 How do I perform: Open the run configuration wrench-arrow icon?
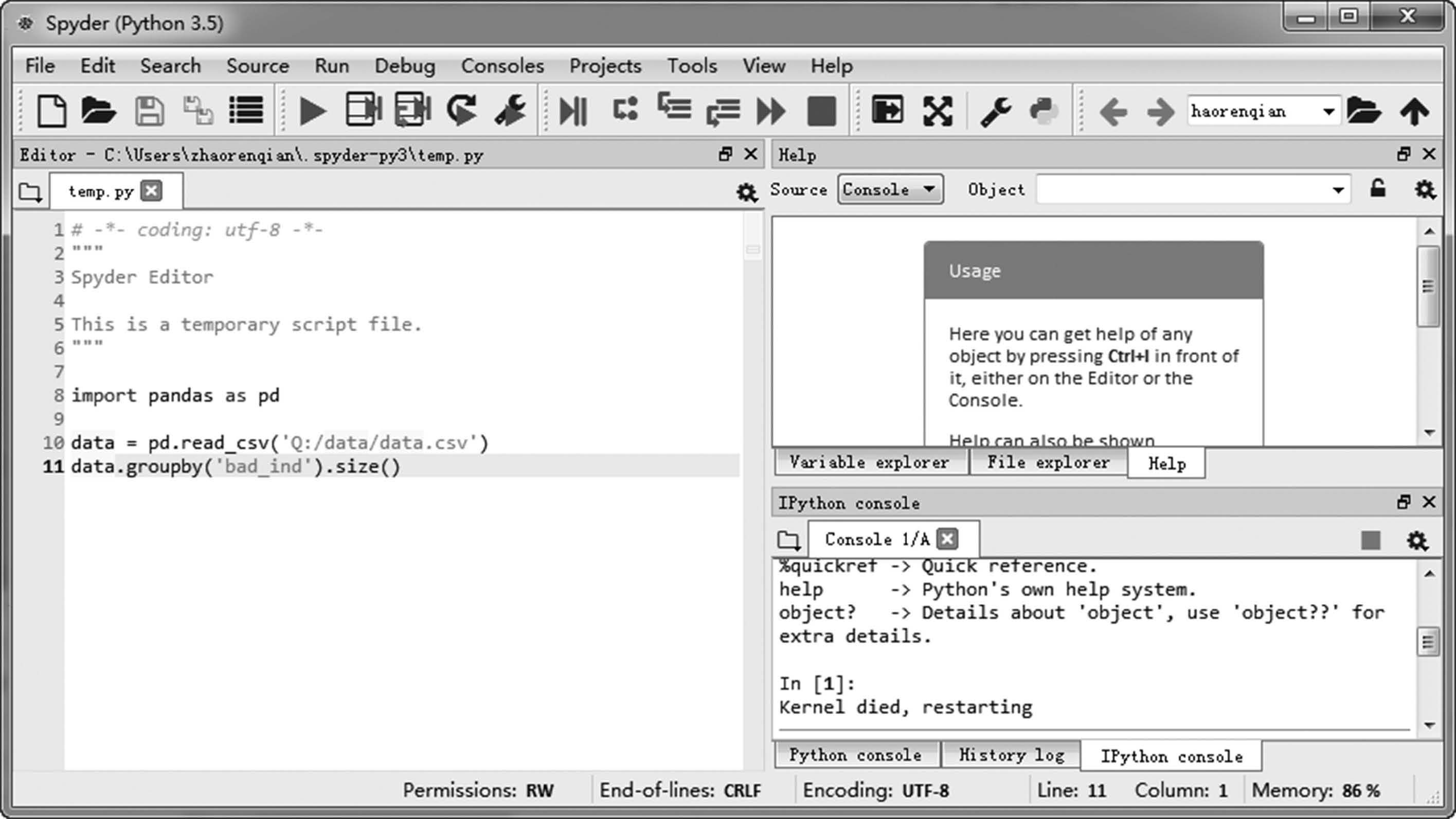pyautogui.click(x=510, y=110)
